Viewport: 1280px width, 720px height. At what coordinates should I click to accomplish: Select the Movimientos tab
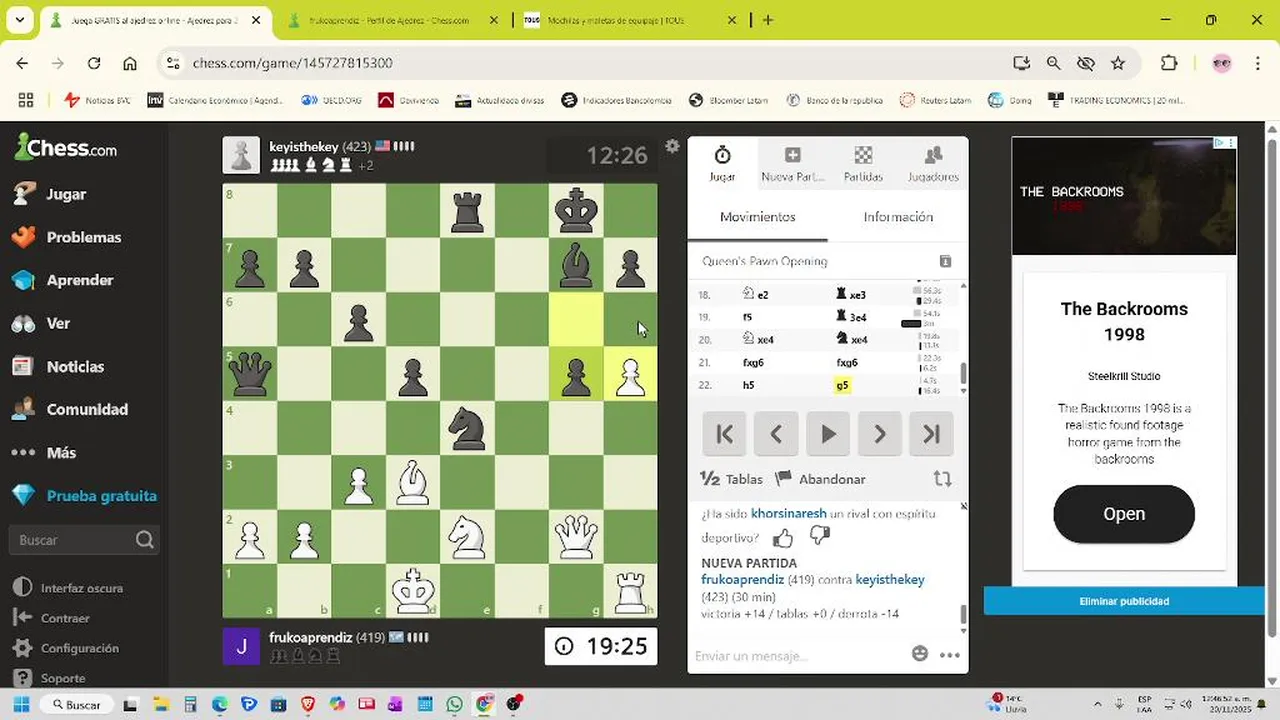click(758, 217)
